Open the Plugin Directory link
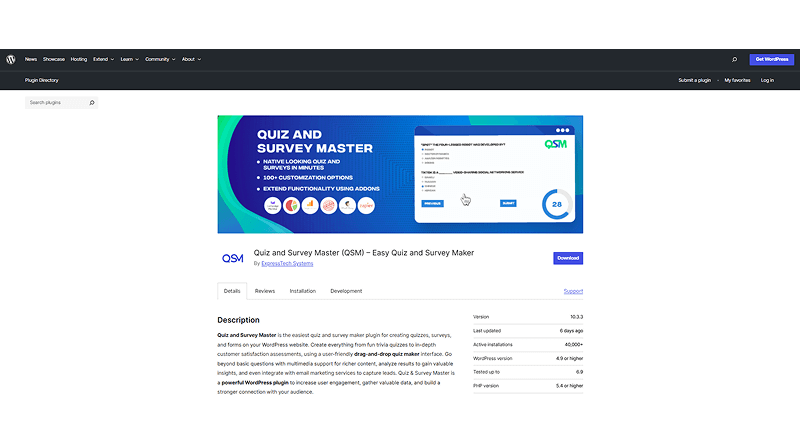800x445 pixels. (x=42, y=80)
